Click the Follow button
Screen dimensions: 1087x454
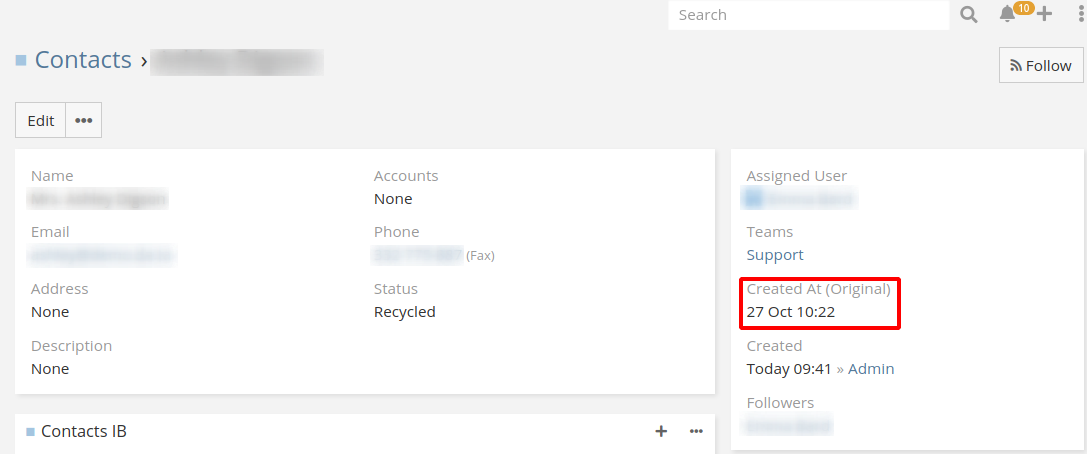click(1041, 65)
